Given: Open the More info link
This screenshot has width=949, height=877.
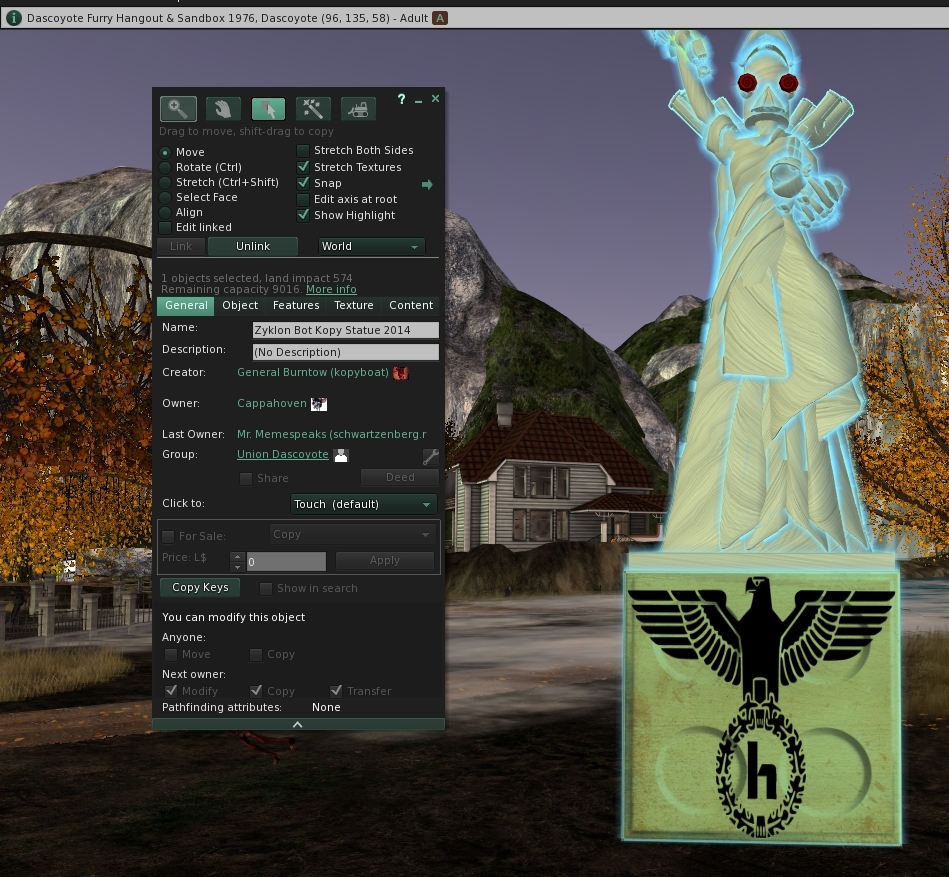Looking at the screenshot, I should tap(331, 289).
